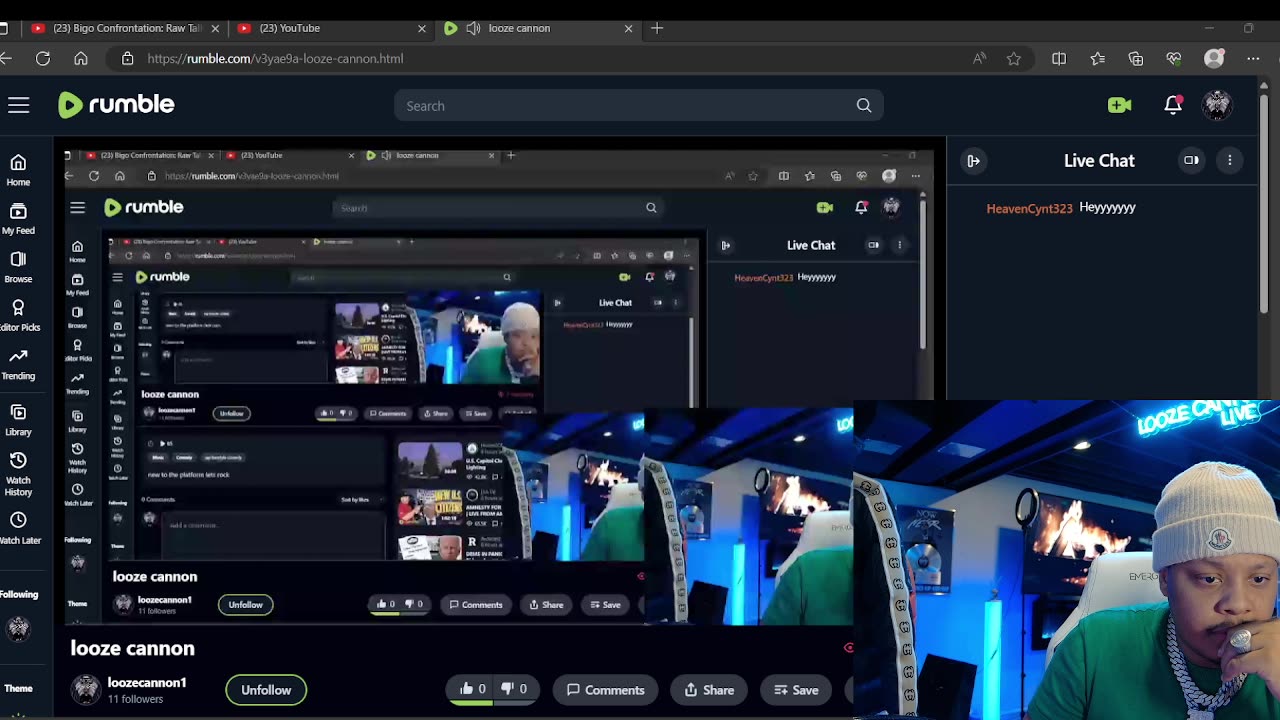
Task: Open the Comments button
Action: (605, 690)
